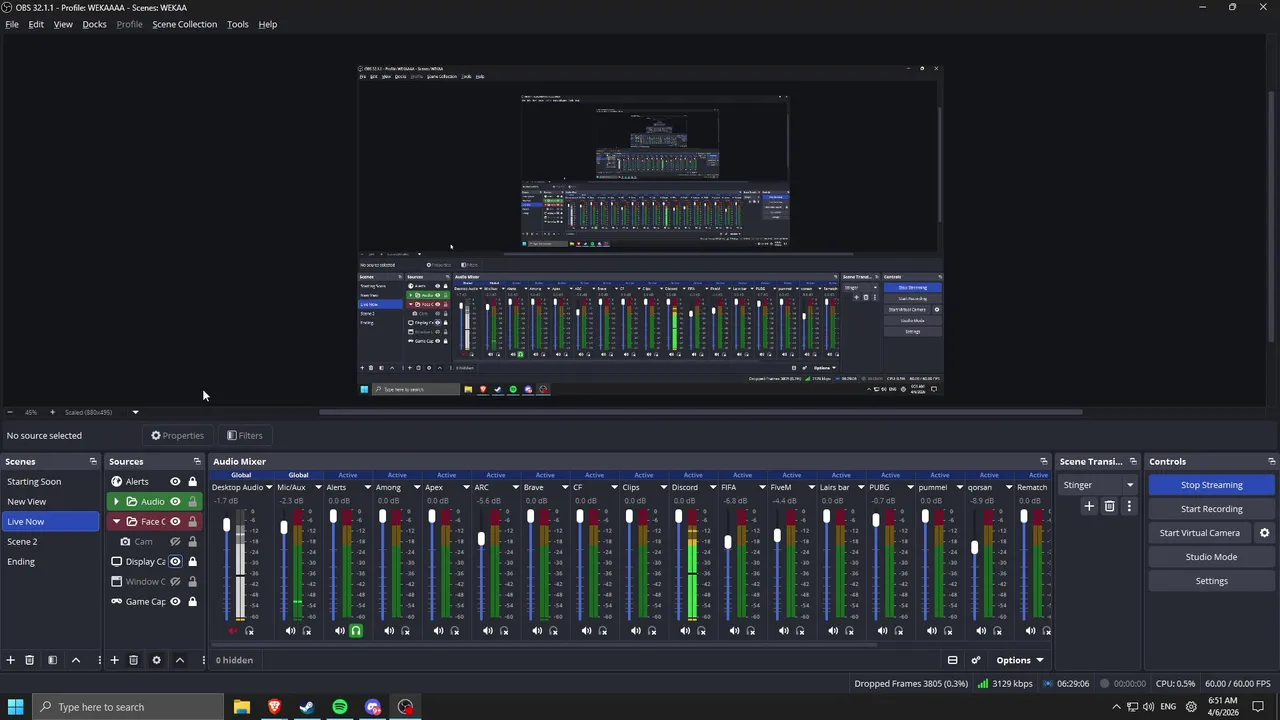Image resolution: width=1280 pixels, height=720 pixels.
Task: Toggle mixer layout icon left of gears
Action: (x=952, y=660)
